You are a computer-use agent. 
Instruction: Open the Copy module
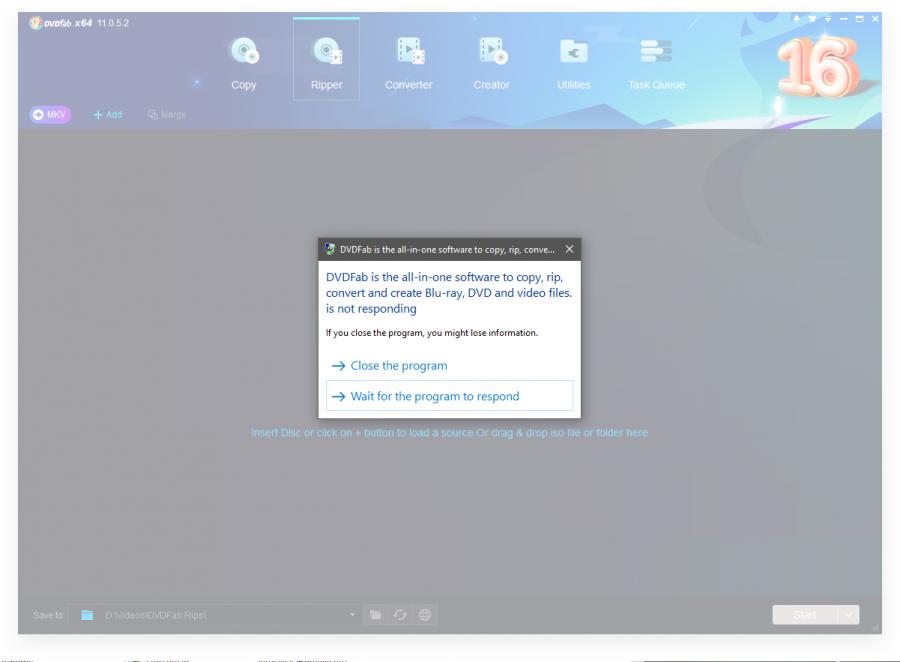point(244,63)
